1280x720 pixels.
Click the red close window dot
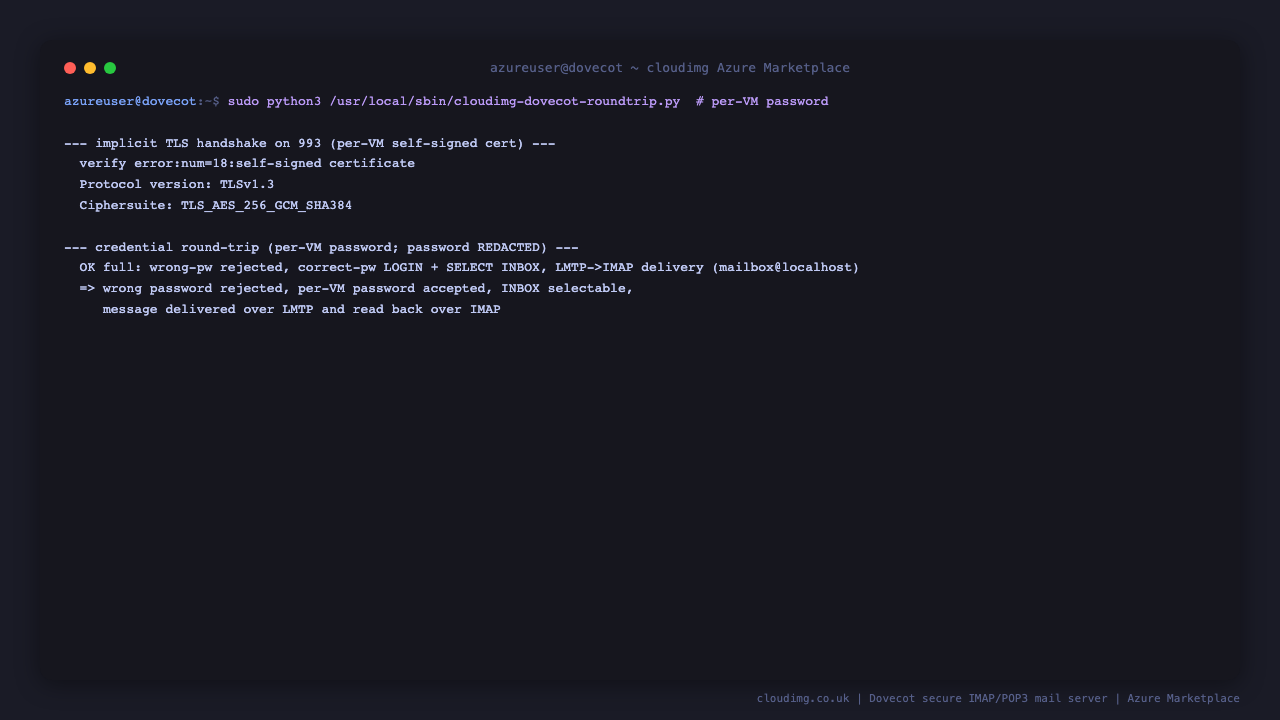pyautogui.click(x=70, y=68)
